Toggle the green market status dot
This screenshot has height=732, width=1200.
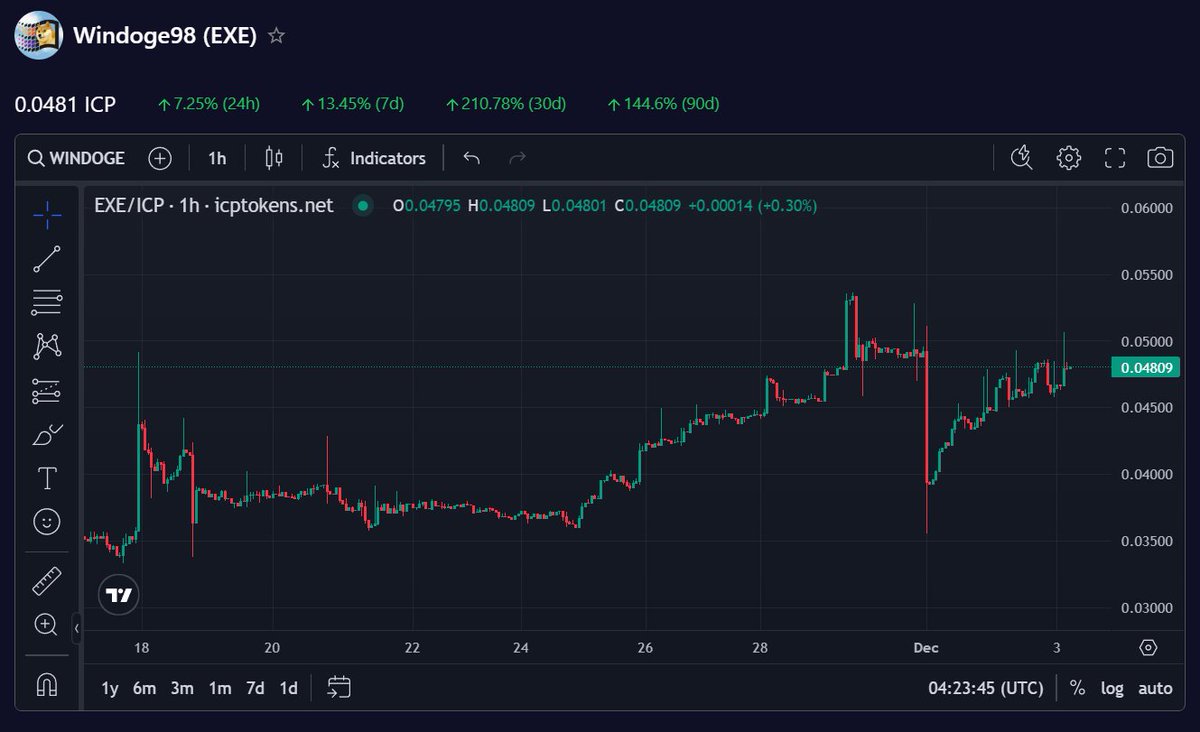click(363, 206)
